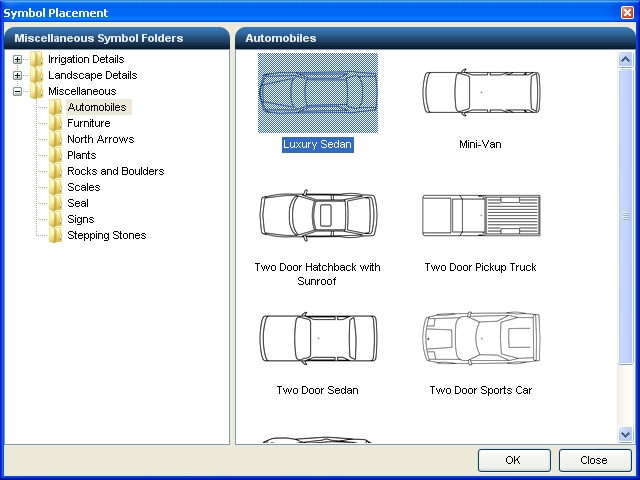Expand the Irrigation Details folder
The image size is (640, 480).
(18, 59)
